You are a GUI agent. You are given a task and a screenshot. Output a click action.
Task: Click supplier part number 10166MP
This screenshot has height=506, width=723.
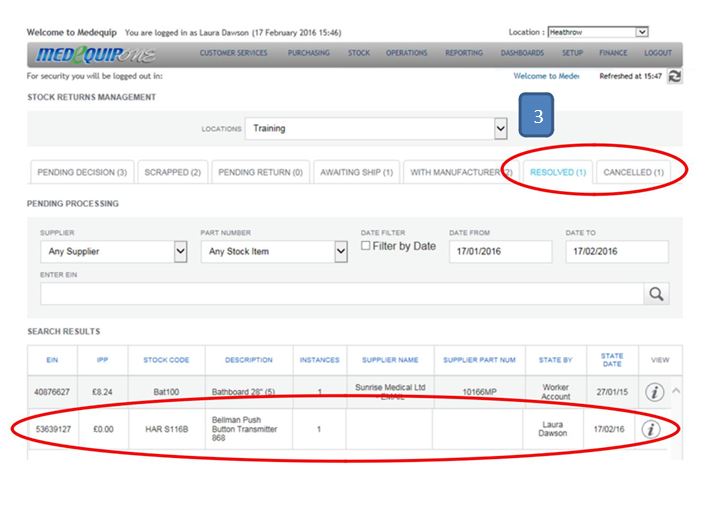pos(479,392)
